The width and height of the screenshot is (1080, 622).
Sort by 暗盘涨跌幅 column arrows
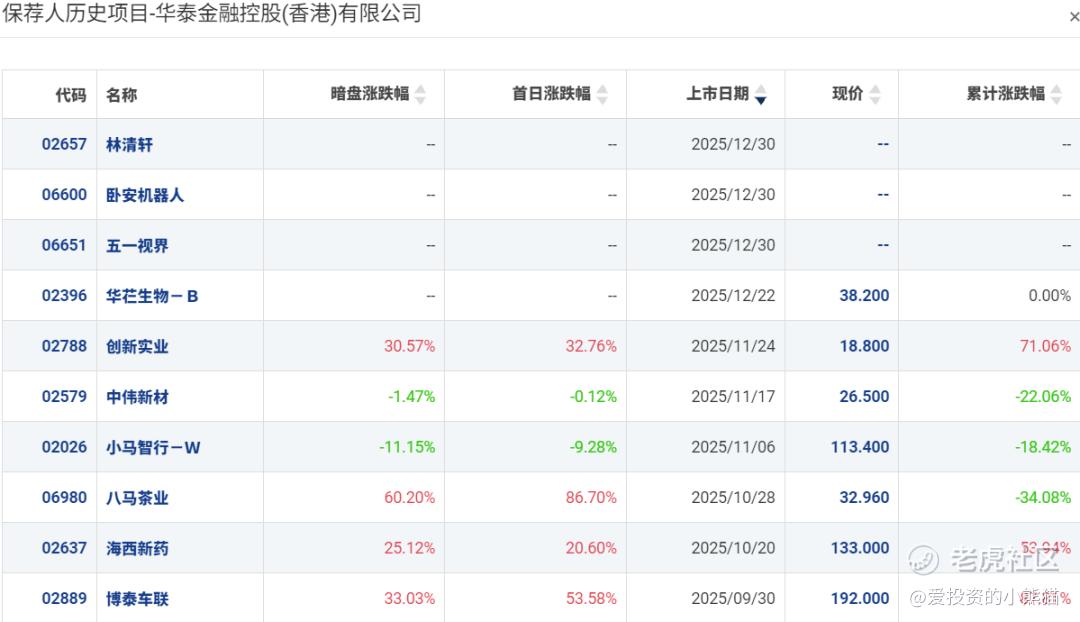coord(420,94)
